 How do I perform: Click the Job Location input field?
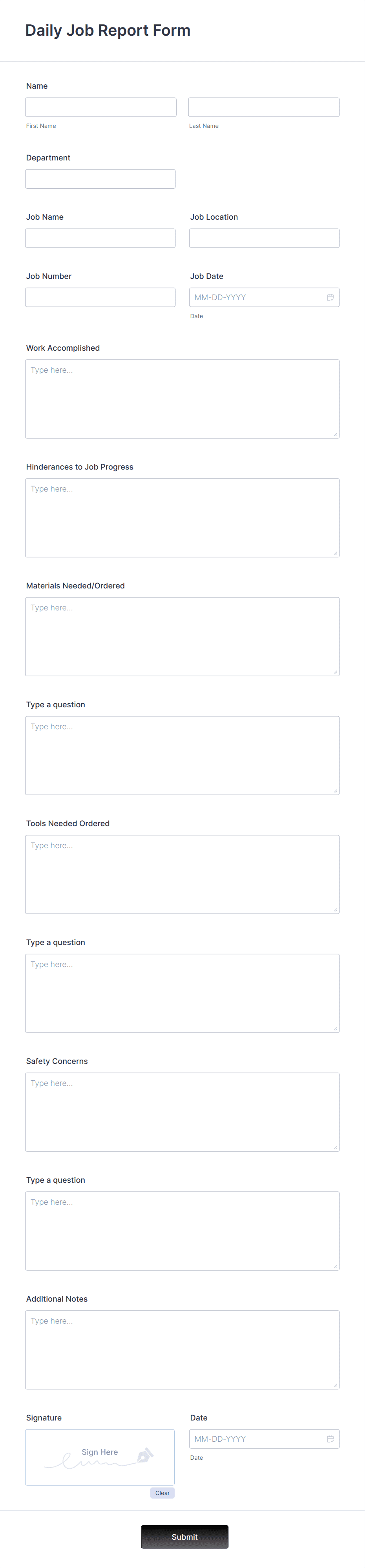click(264, 237)
